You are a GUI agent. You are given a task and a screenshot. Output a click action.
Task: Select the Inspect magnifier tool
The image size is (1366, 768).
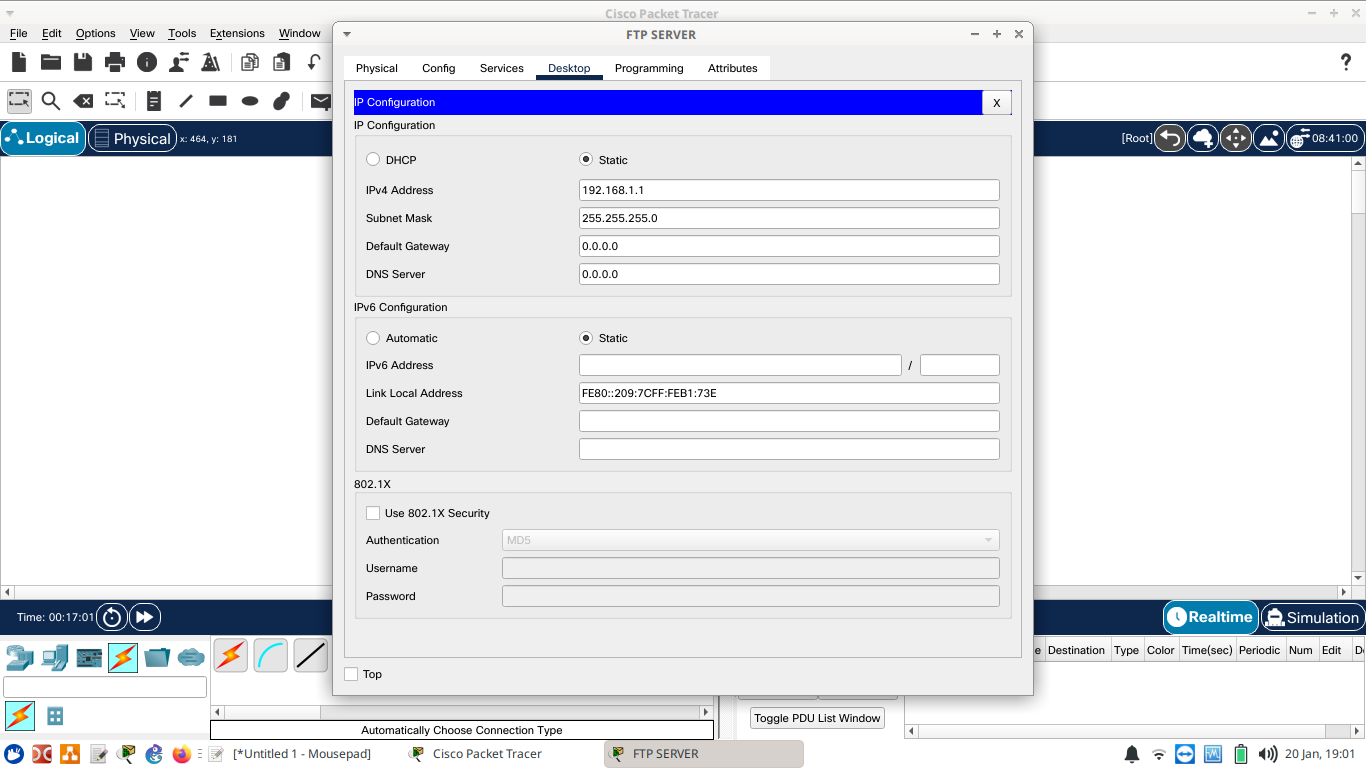pos(51,101)
